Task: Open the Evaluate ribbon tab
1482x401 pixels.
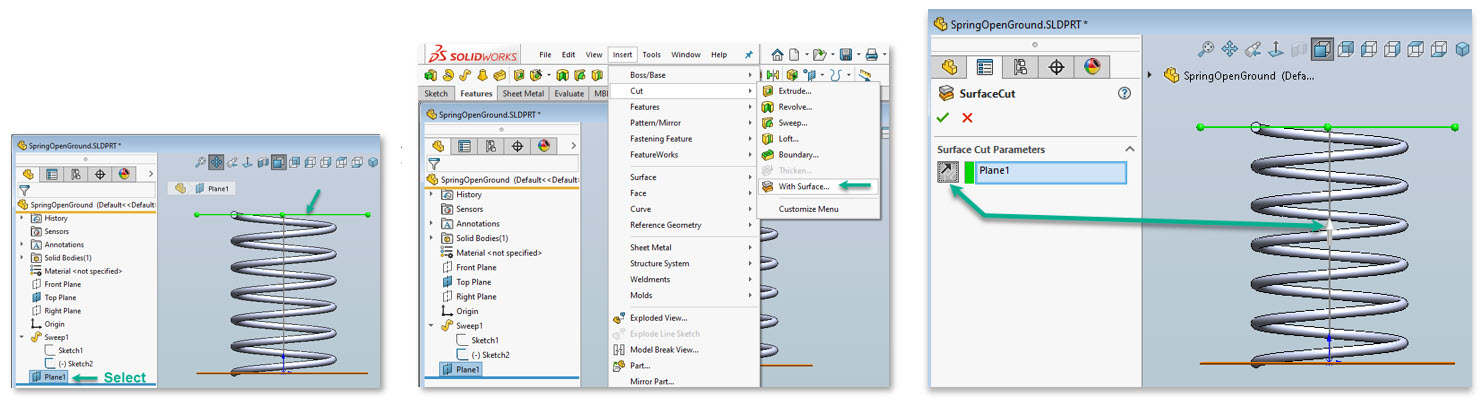Action: (569, 93)
